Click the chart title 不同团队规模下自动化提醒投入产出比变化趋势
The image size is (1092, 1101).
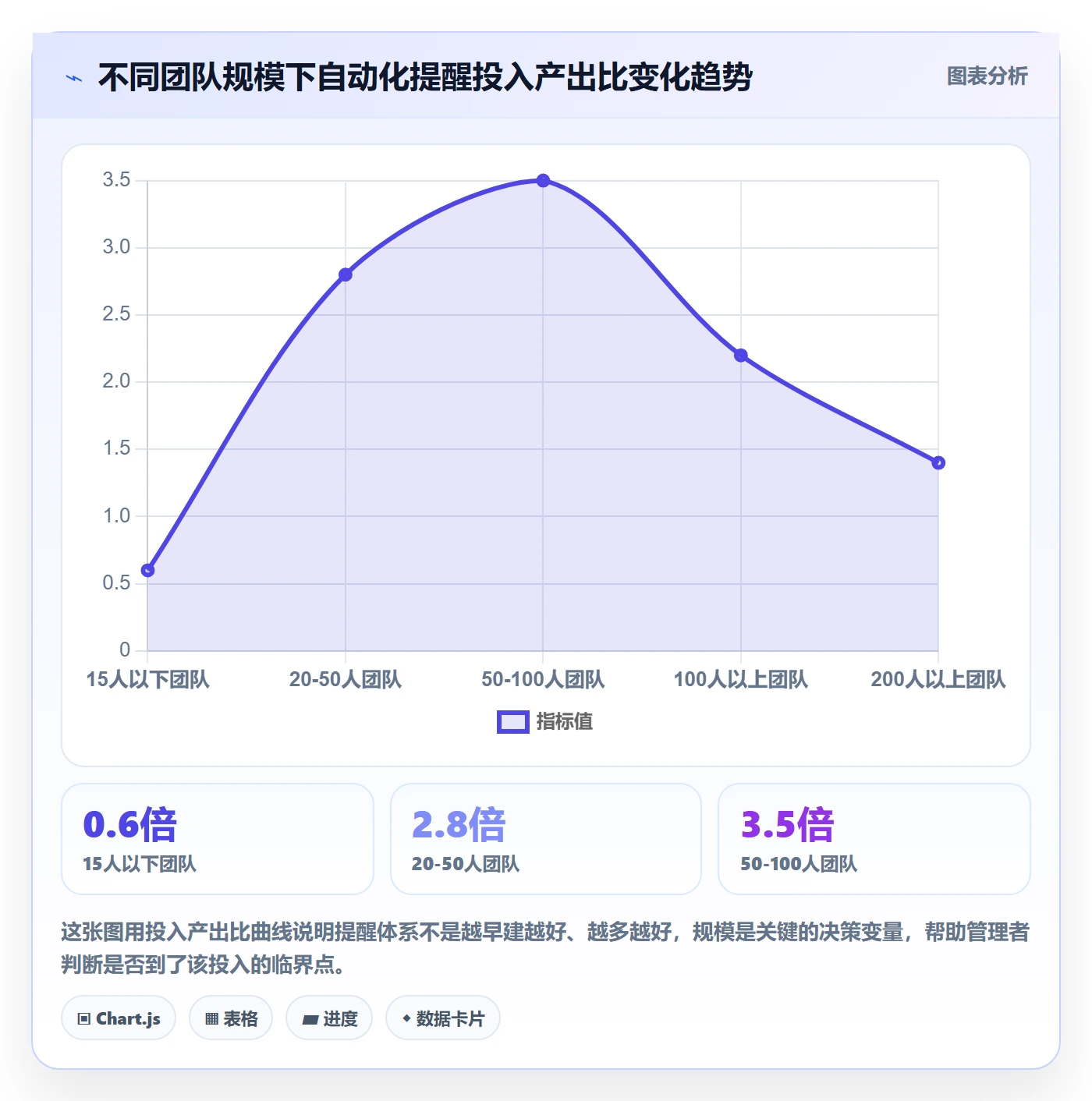[x=425, y=77]
